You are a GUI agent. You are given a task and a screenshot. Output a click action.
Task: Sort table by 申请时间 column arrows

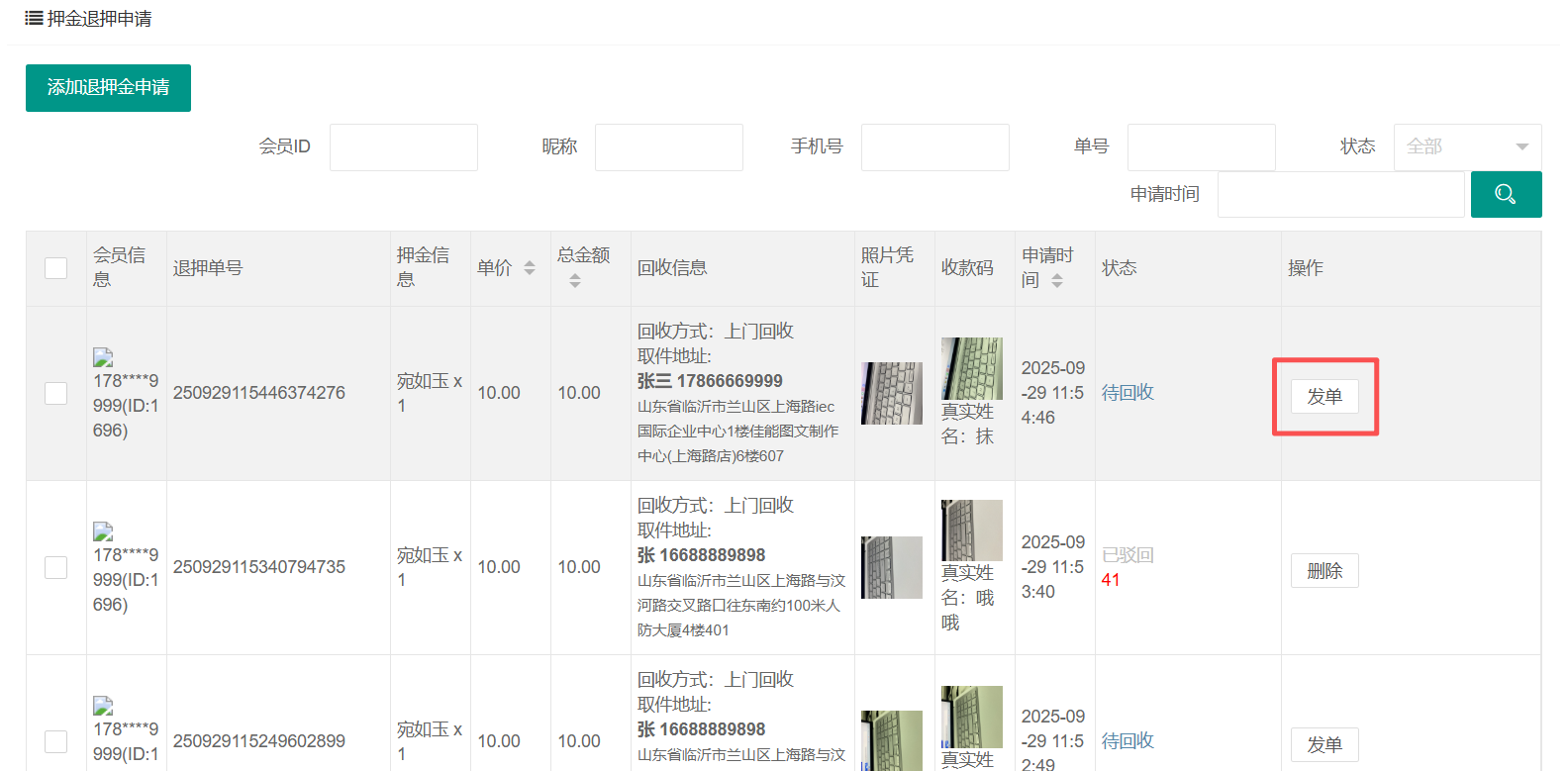[1057, 281]
